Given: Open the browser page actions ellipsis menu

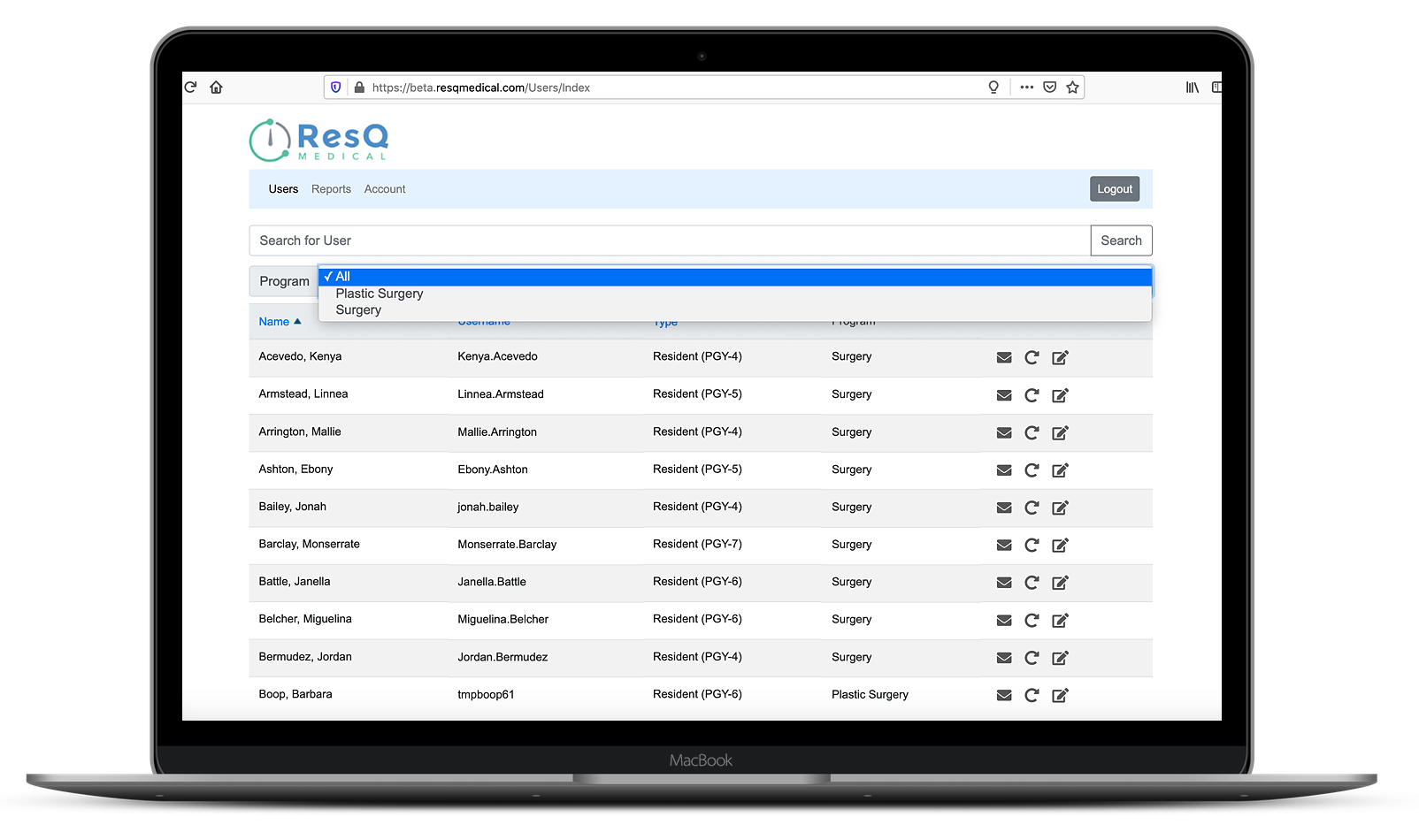Looking at the screenshot, I should tap(1026, 87).
